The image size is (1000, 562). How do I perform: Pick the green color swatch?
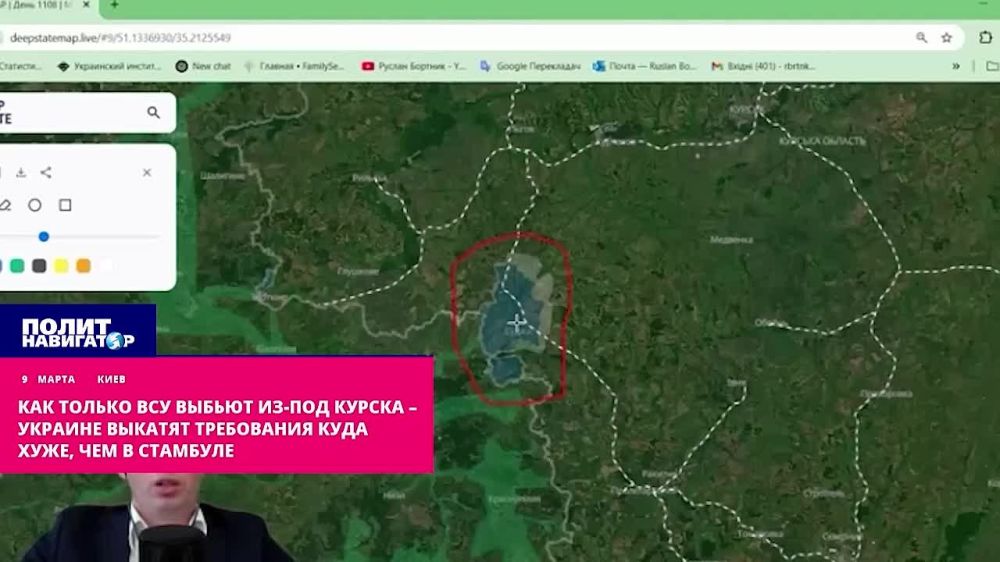click(17, 266)
